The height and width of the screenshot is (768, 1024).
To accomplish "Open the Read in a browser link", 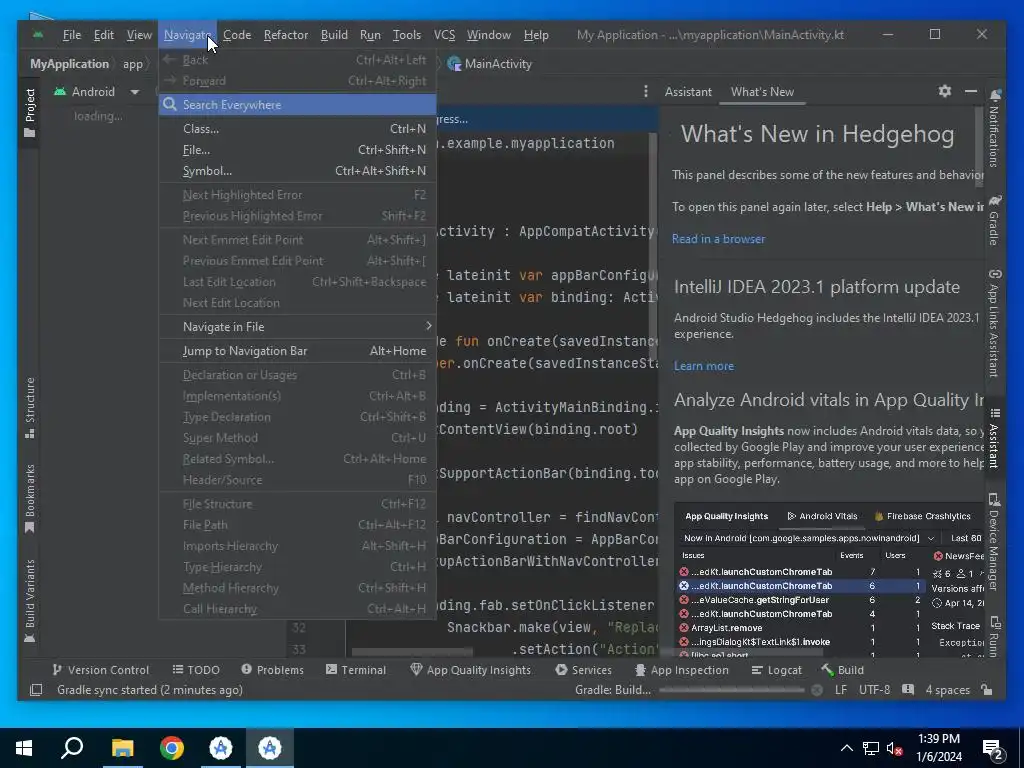I will [x=718, y=239].
